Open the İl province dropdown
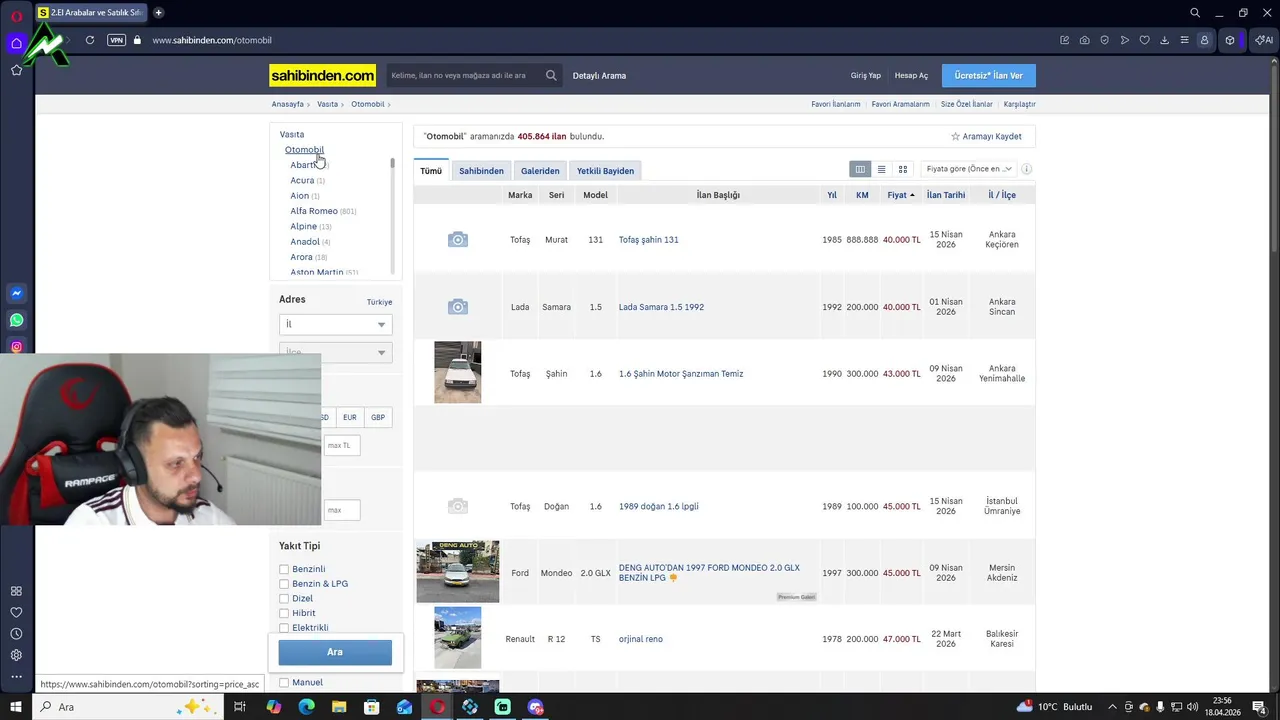1280x720 pixels. [x=335, y=324]
